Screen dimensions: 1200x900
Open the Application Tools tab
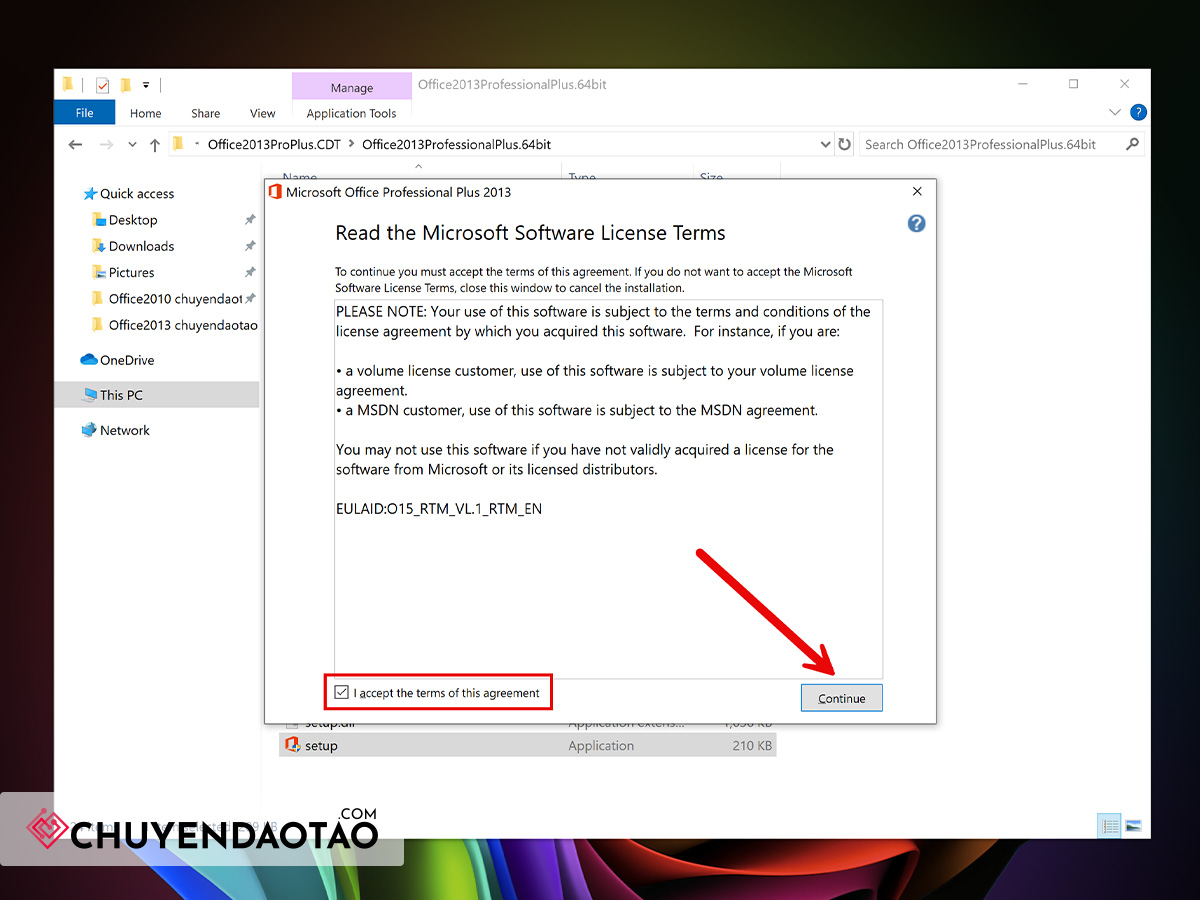[352, 113]
